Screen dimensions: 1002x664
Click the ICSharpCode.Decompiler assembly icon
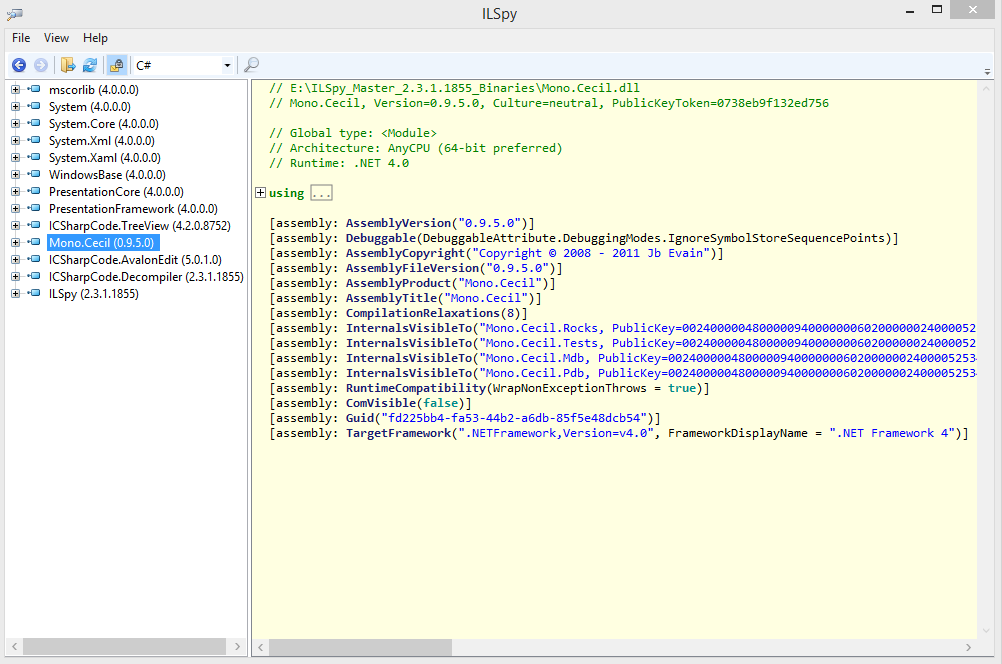(x=34, y=276)
